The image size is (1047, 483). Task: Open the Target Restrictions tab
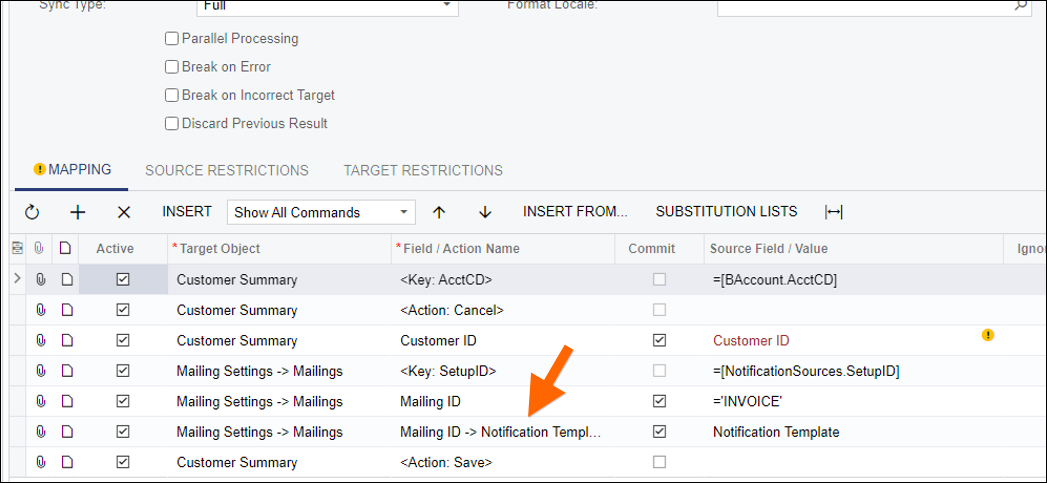pos(422,170)
